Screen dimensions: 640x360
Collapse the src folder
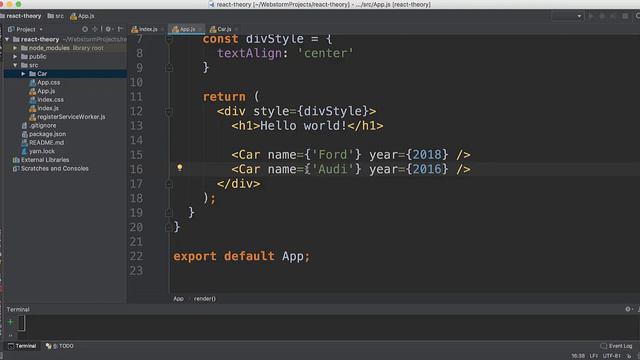click(x=15, y=65)
